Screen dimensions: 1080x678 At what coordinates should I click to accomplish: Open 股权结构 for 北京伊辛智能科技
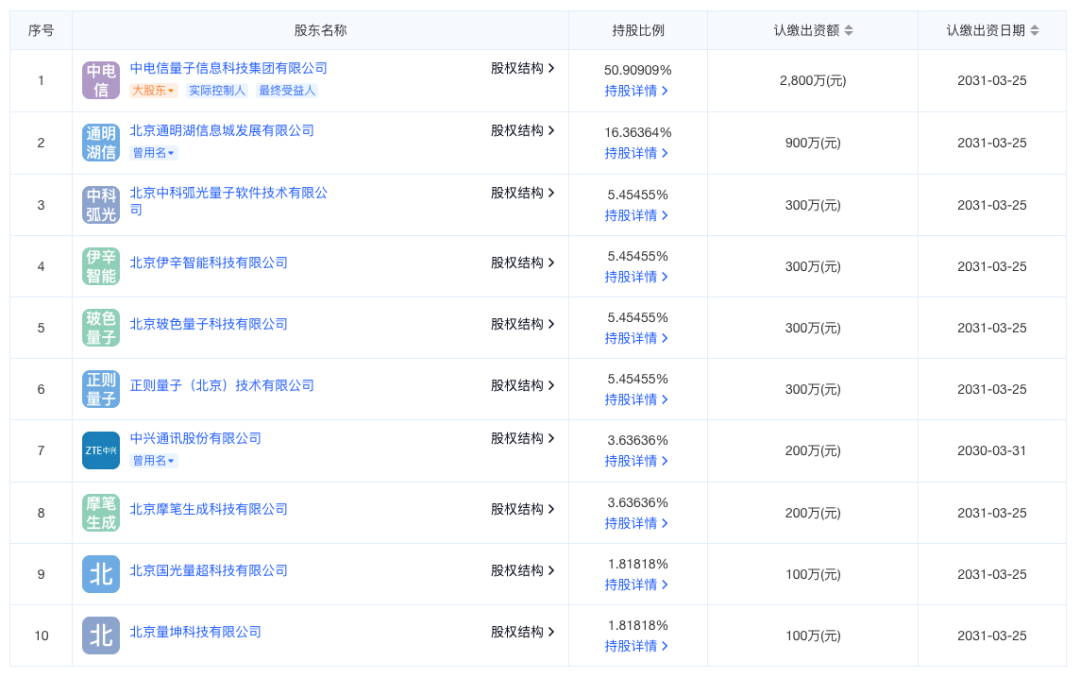[522, 263]
